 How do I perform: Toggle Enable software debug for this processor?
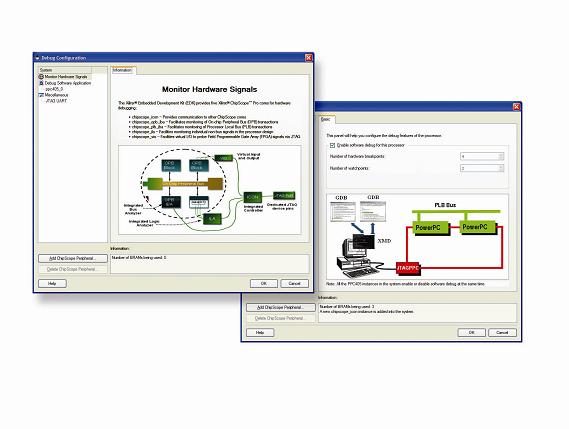point(332,145)
